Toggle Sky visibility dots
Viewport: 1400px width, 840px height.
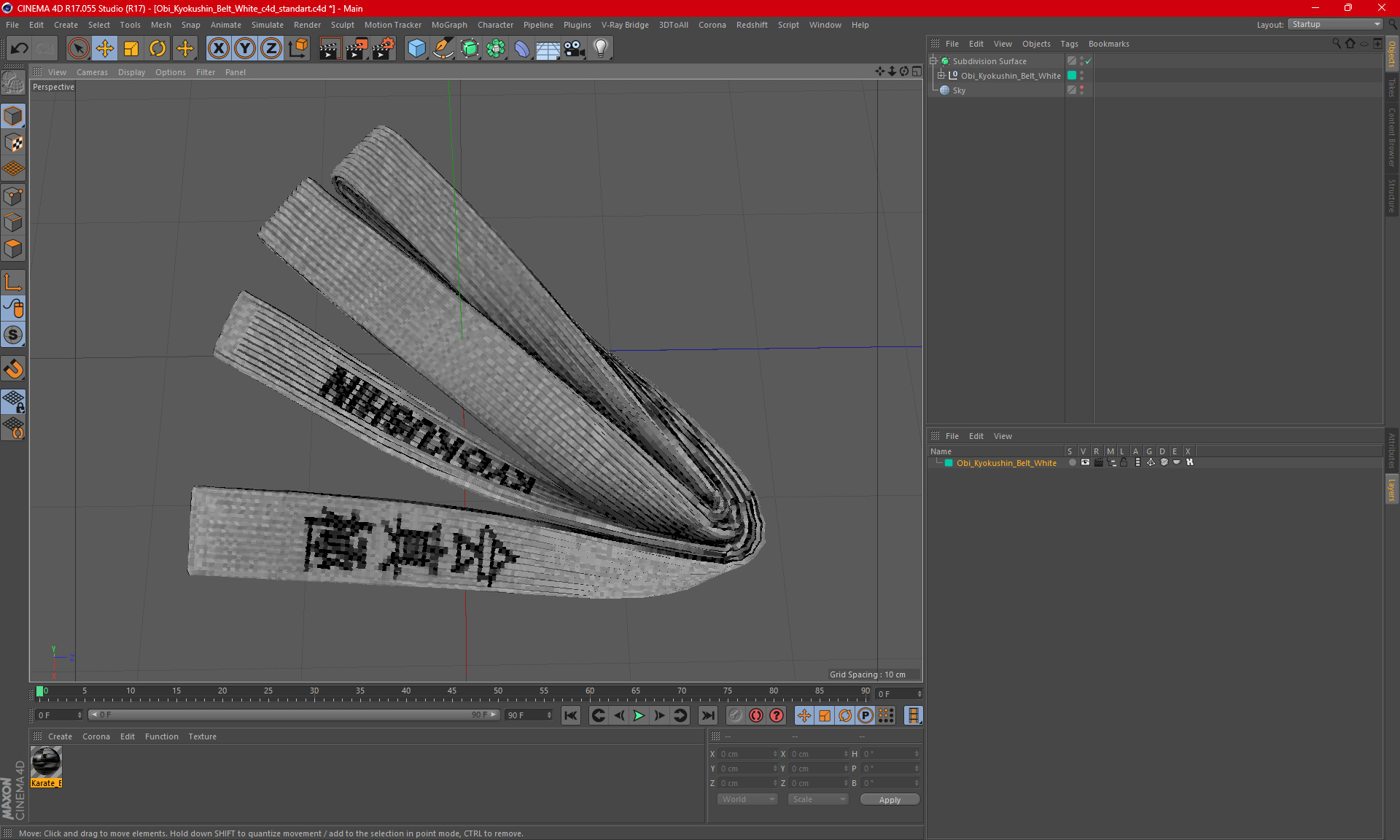(1081, 90)
